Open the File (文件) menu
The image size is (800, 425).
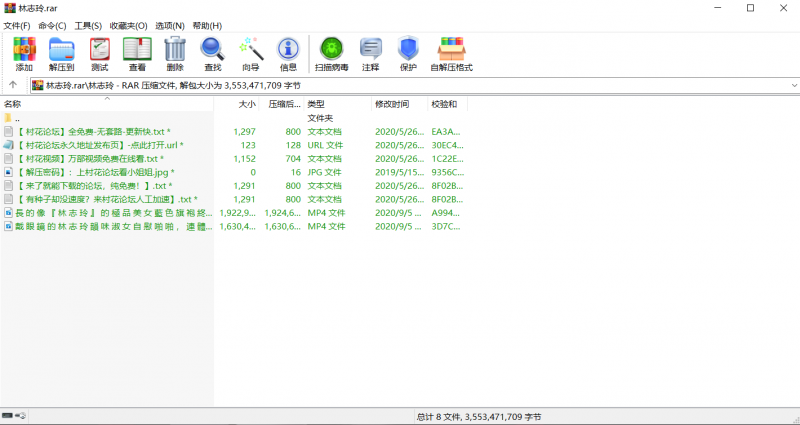click(17, 25)
